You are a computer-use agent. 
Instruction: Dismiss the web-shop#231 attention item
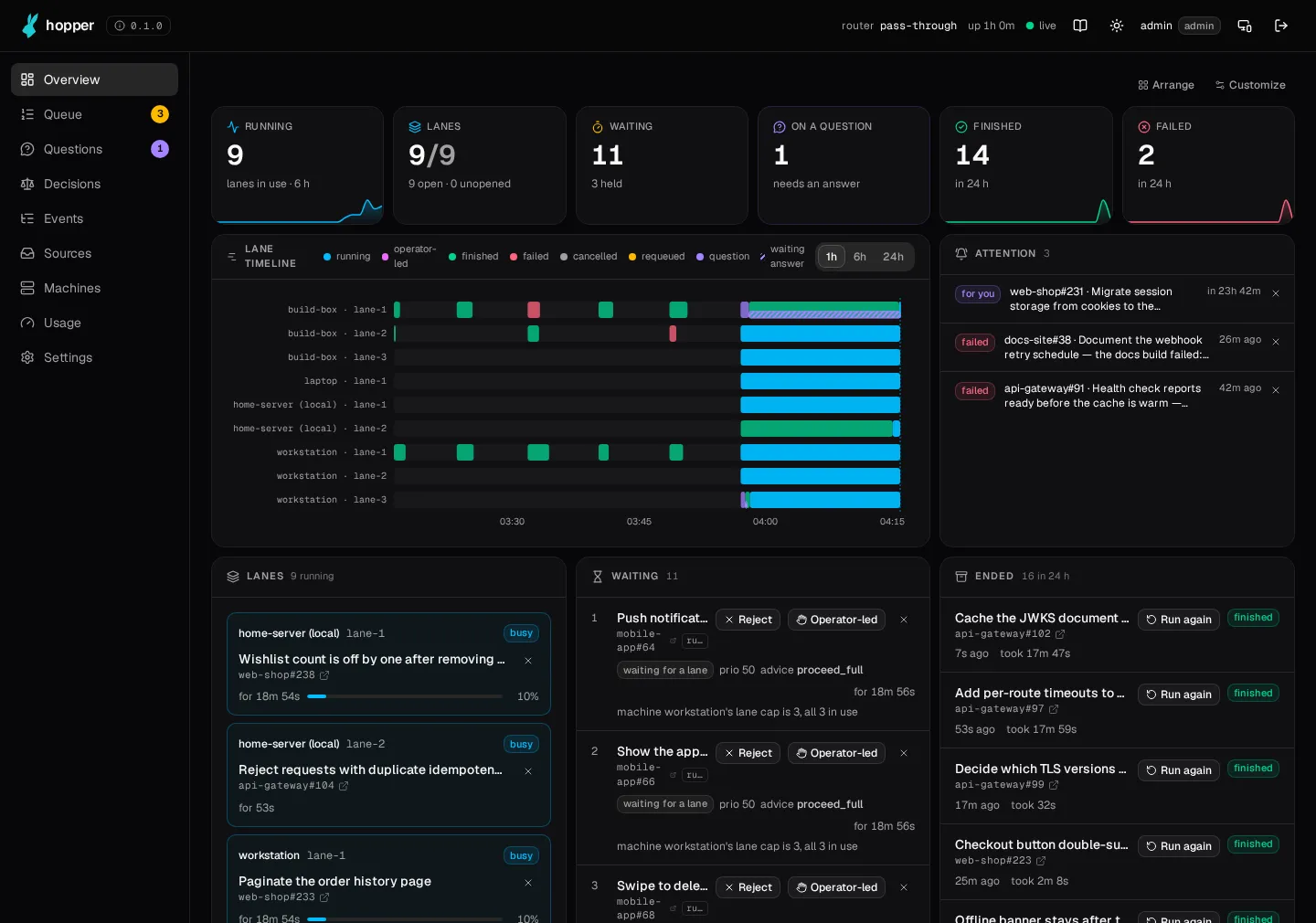coord(1276,293)
